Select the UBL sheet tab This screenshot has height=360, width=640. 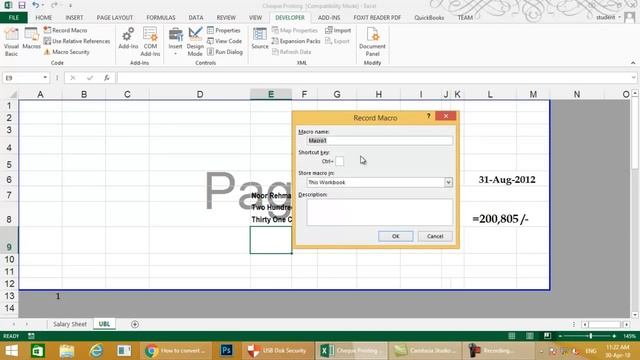coord(104,324)
